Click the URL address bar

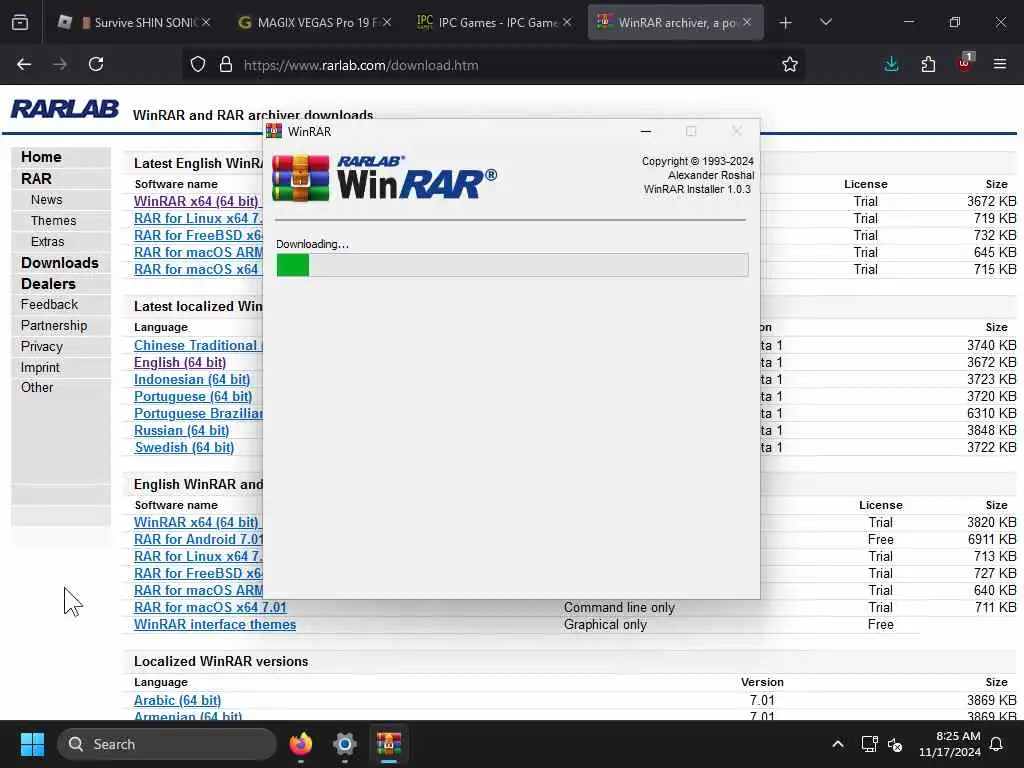(x=496, y=65)
